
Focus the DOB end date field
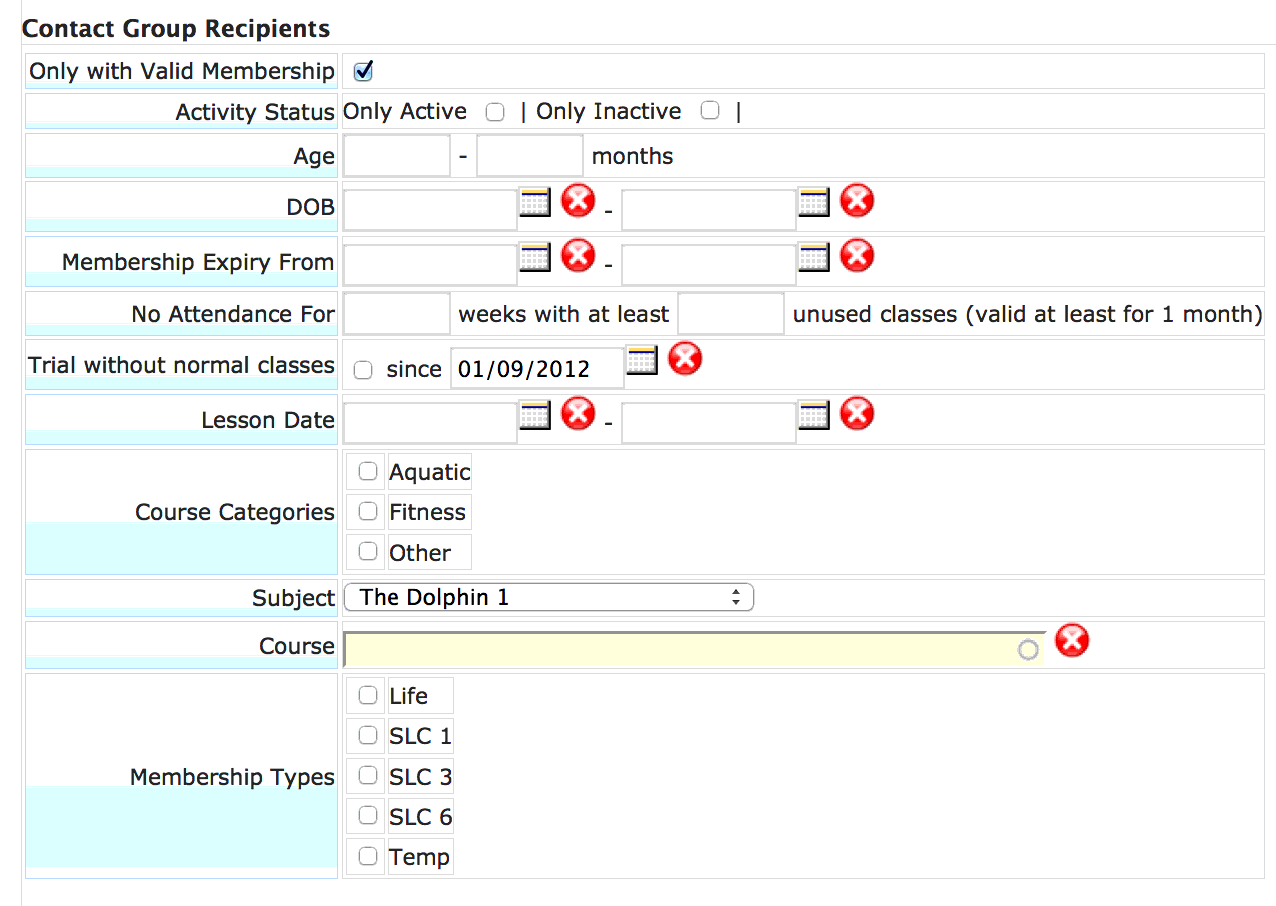click(x=709, y=210)
